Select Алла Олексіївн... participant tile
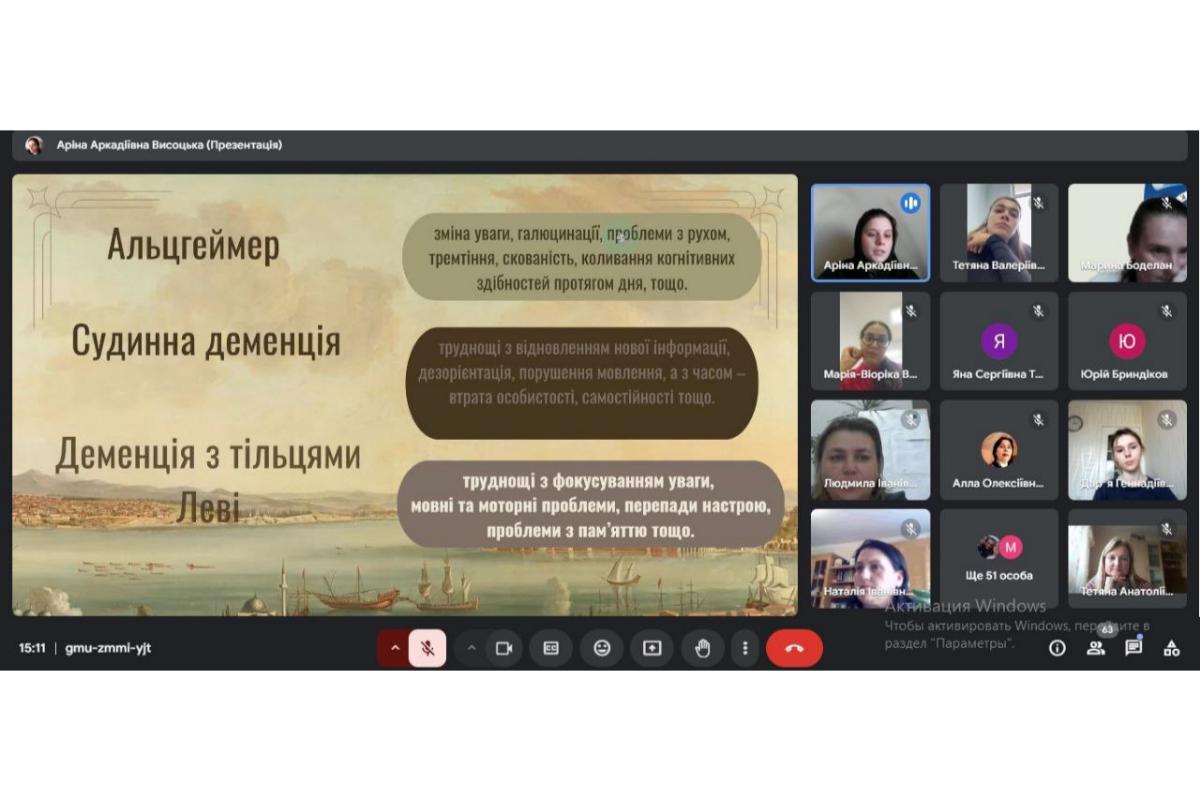1200x800 pixels. point(999,450)
